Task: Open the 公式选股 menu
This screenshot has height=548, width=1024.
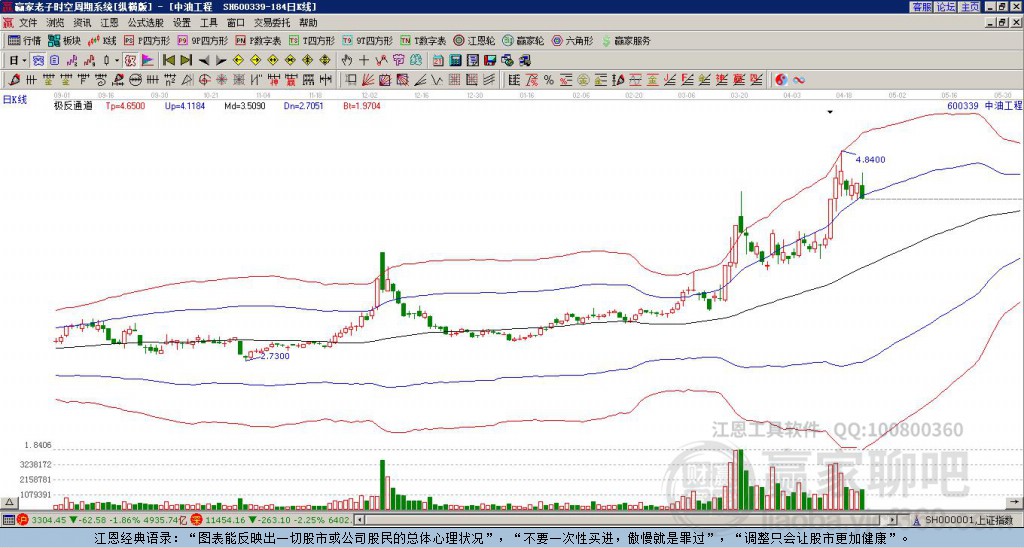Action: click(146, 23)
